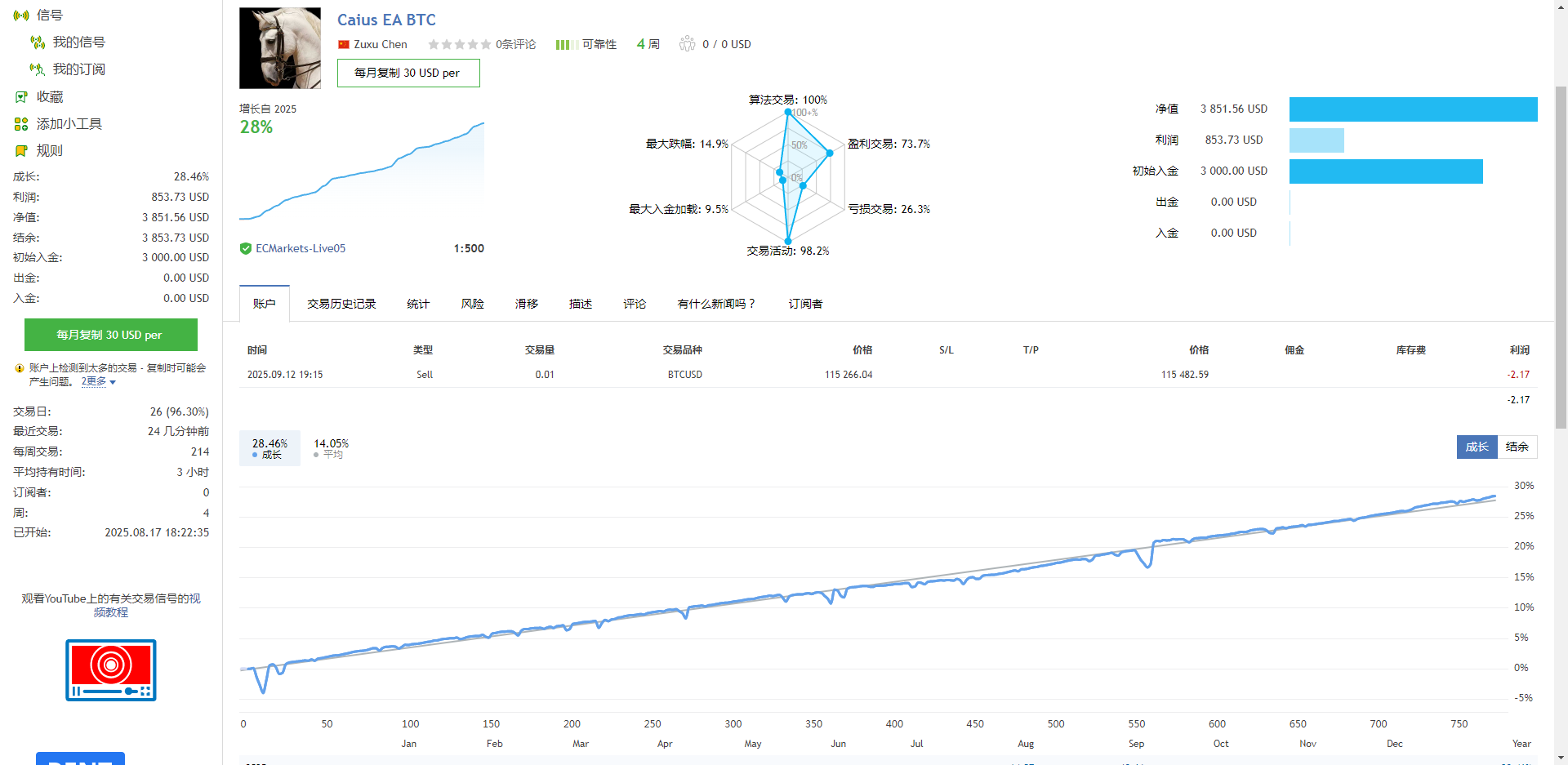Click the Sell type cell
Viewport: 1568px width, 765px height.
pos(425,375)
